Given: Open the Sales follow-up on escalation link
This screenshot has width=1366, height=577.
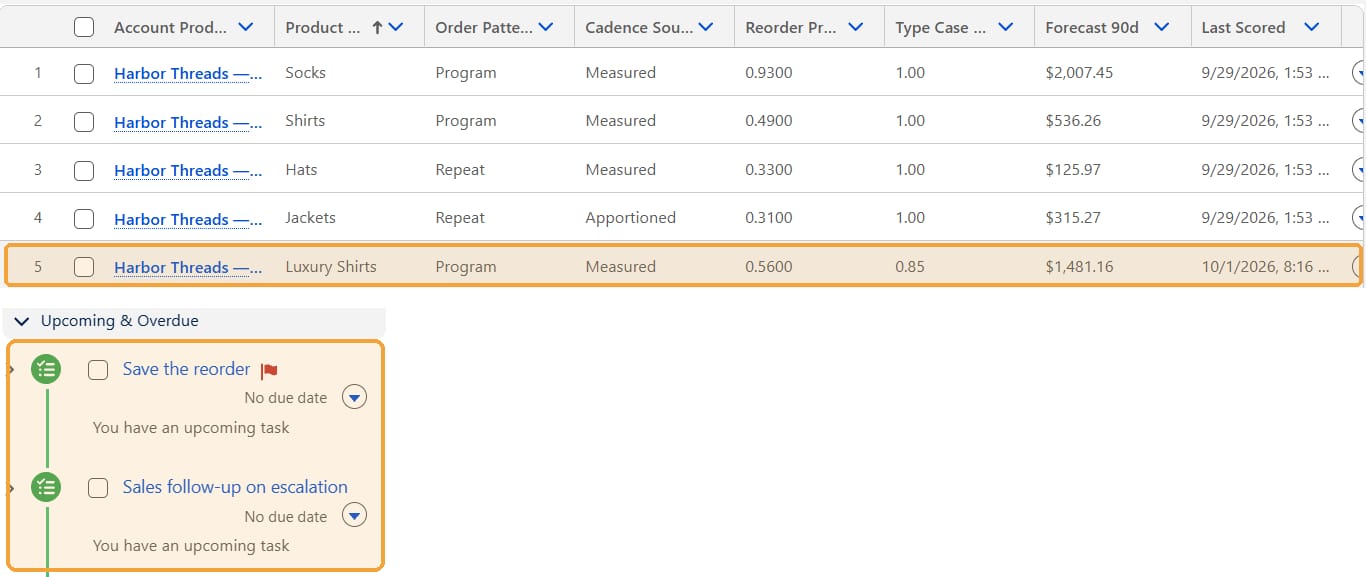Looking at the screenshot, I should point(235,487).
